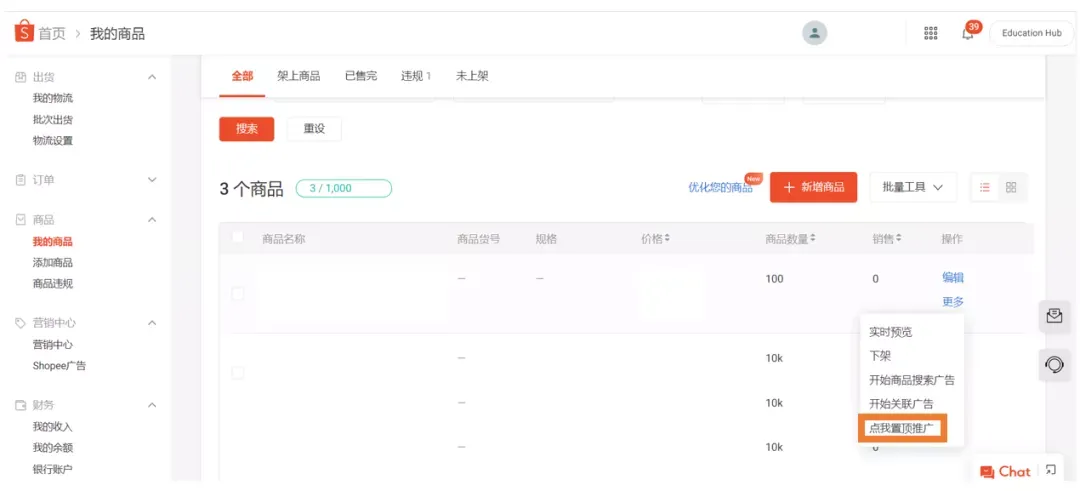Expand the Chat window arrow icon

1050,470
